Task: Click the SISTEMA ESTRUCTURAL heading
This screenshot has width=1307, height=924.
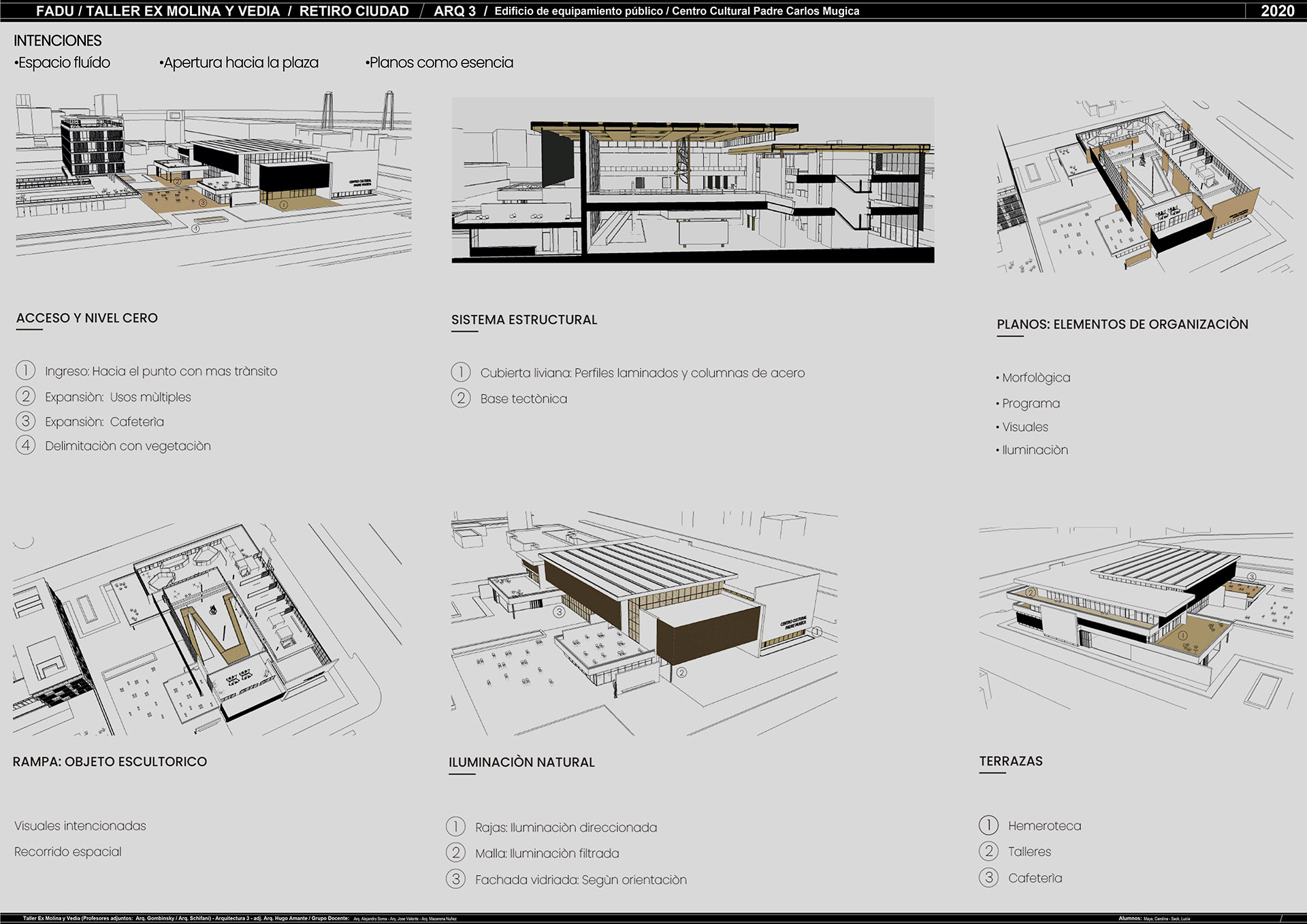Action: pyautogui.click(x=523, y=320)
